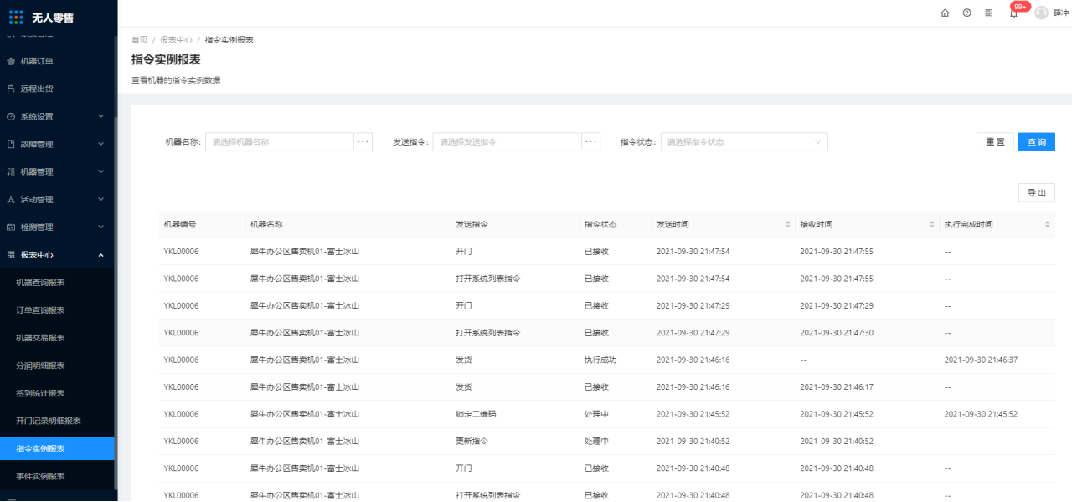Expand the 机器管理 menu chevron
The height and width of the screenshot is (502, 1072).
pos(101,172)
